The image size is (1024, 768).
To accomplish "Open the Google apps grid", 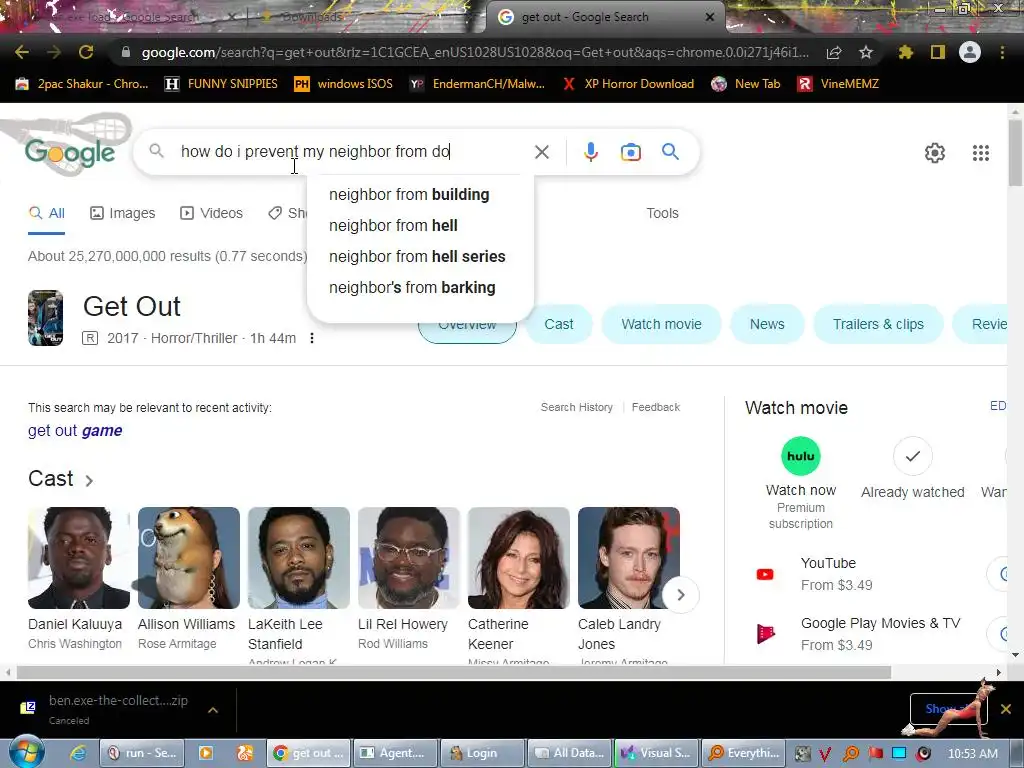I will point(981,153).
